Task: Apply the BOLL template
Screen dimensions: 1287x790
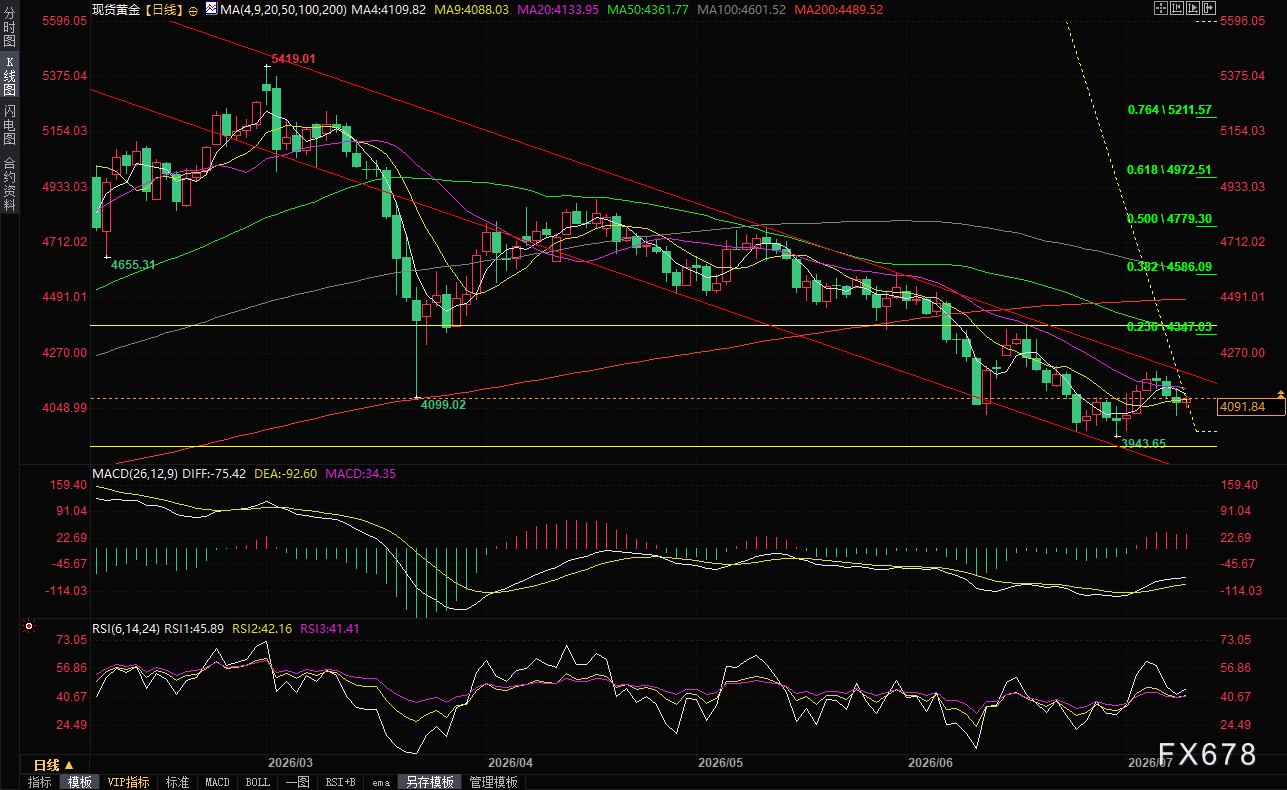Action: (x=257, y=782)
